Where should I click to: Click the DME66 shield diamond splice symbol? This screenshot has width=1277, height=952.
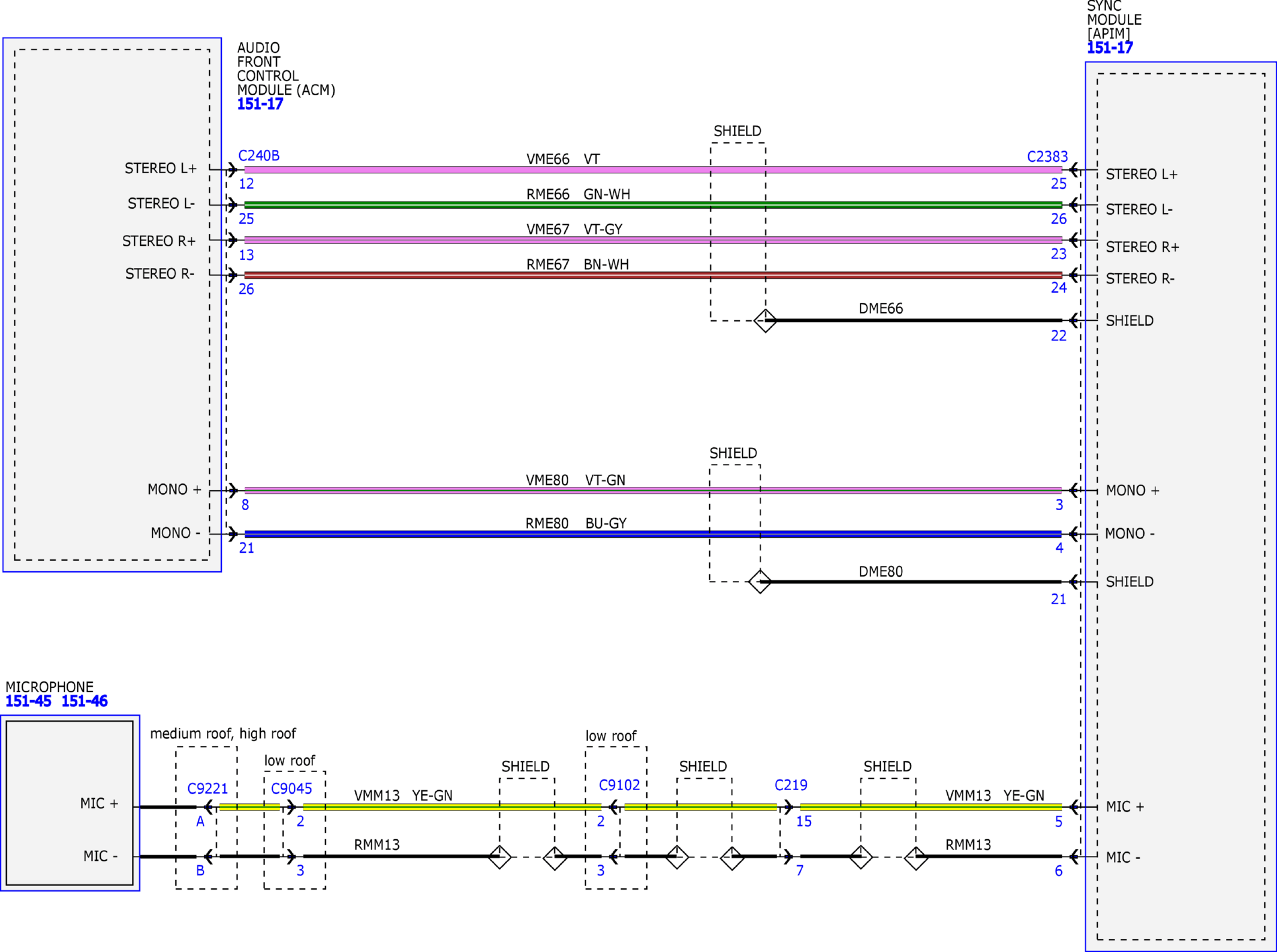click(x=765, y=321)
